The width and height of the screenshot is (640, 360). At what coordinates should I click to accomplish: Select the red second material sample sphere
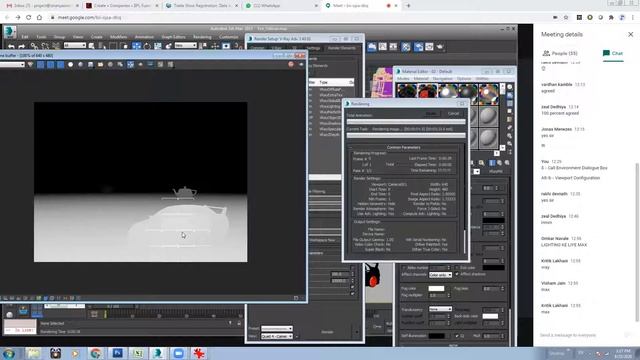click(427, 92)
